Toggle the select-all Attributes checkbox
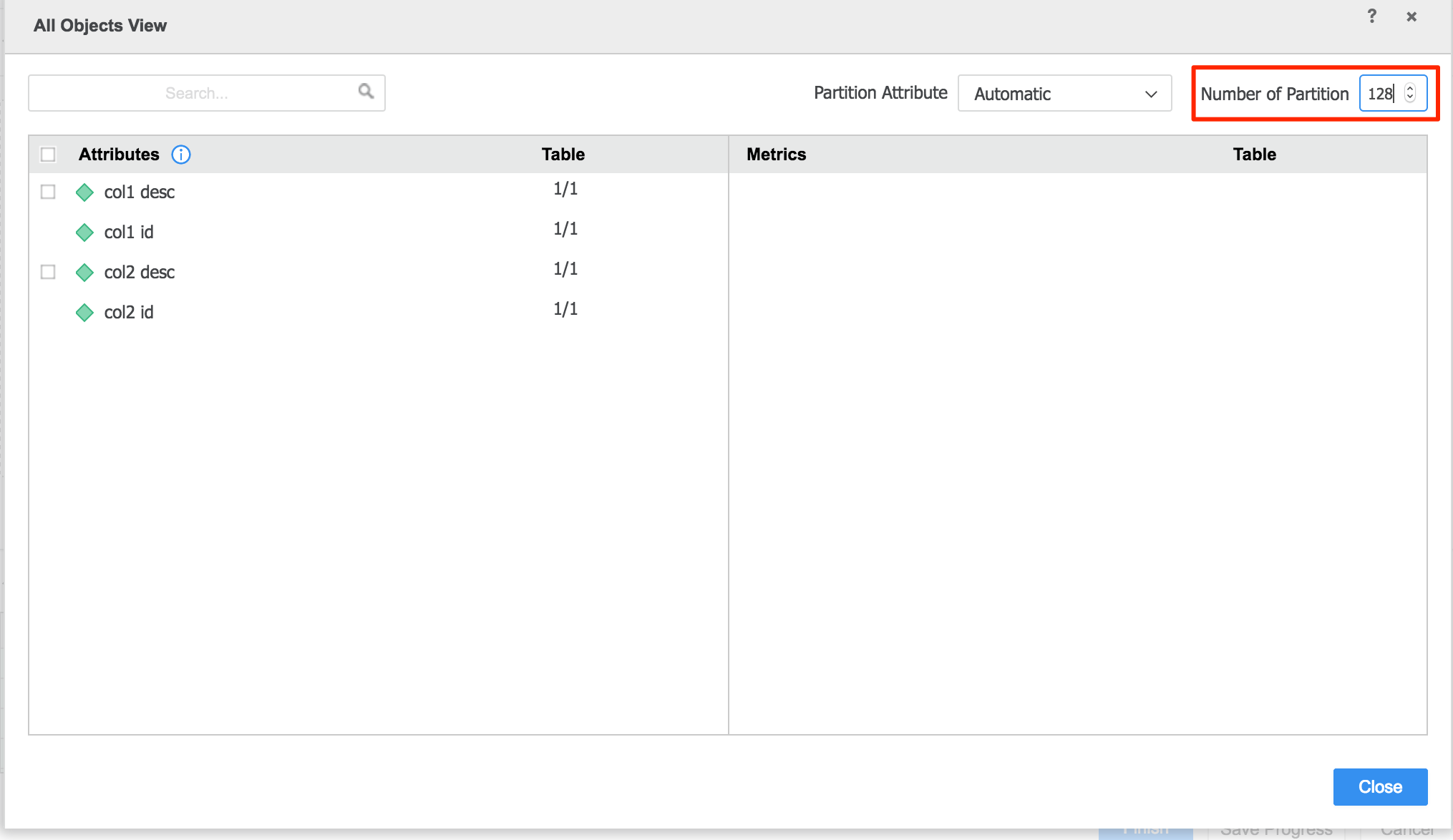The image size is (1453, 840). pyautogui.click(x=48, y=155)
